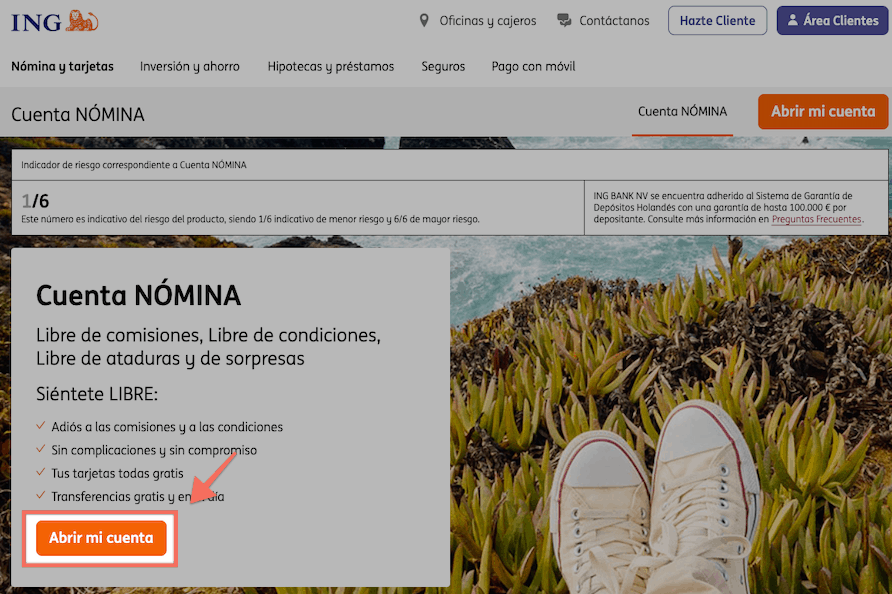Go to the Seguros menu
Image resolution: width=892 pixels, height=594 pixels.
(443, 67)
